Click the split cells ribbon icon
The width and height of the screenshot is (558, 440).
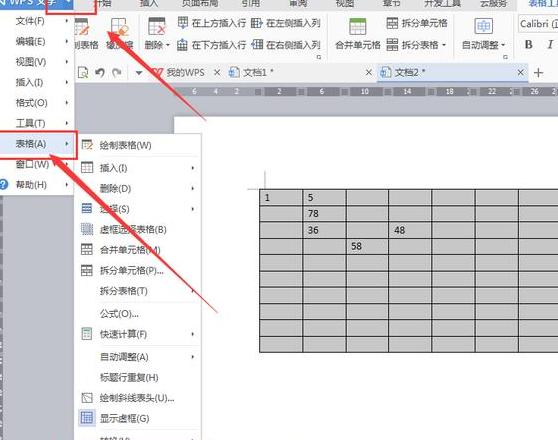[x=392, y=23]
